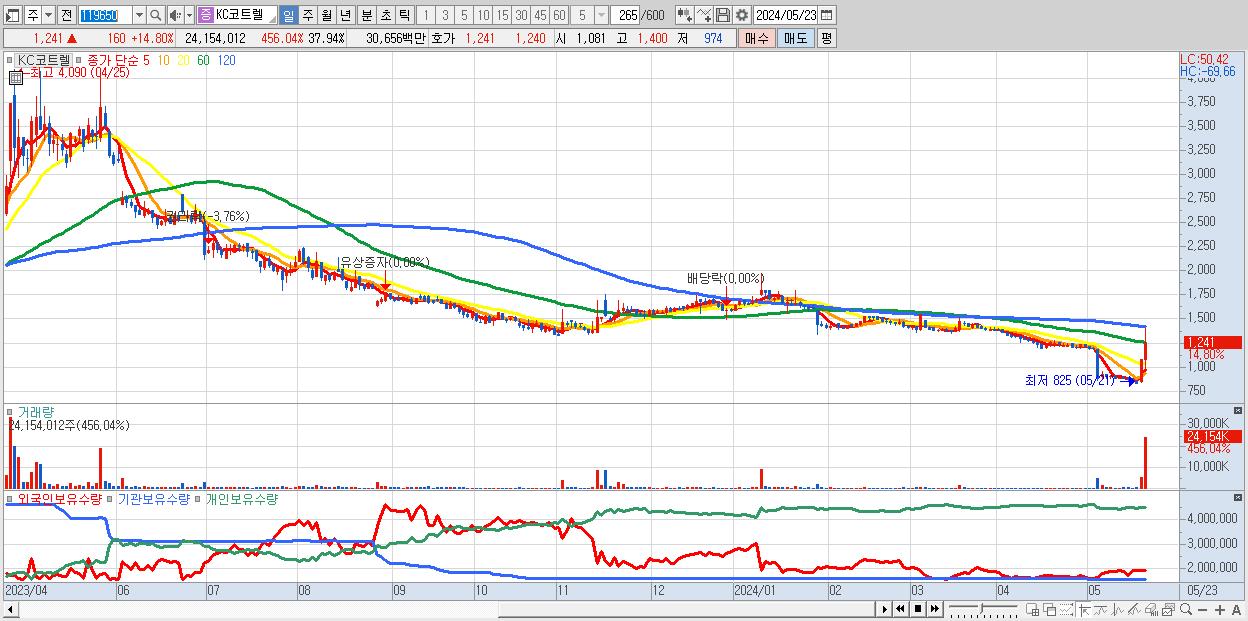Click the pencil drawing chart icon

(x=1135, y=609)
